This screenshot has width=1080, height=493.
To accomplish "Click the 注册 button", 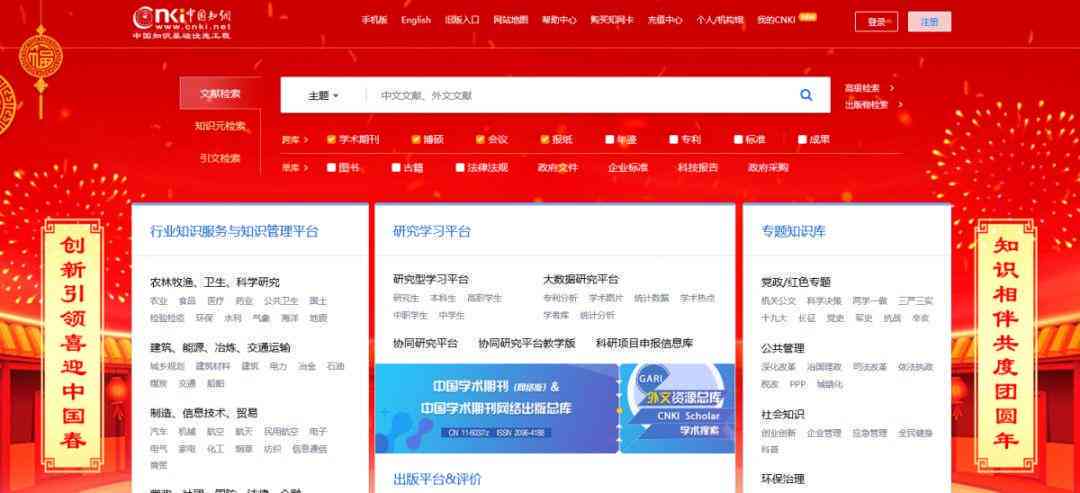I will pos(929,22).
